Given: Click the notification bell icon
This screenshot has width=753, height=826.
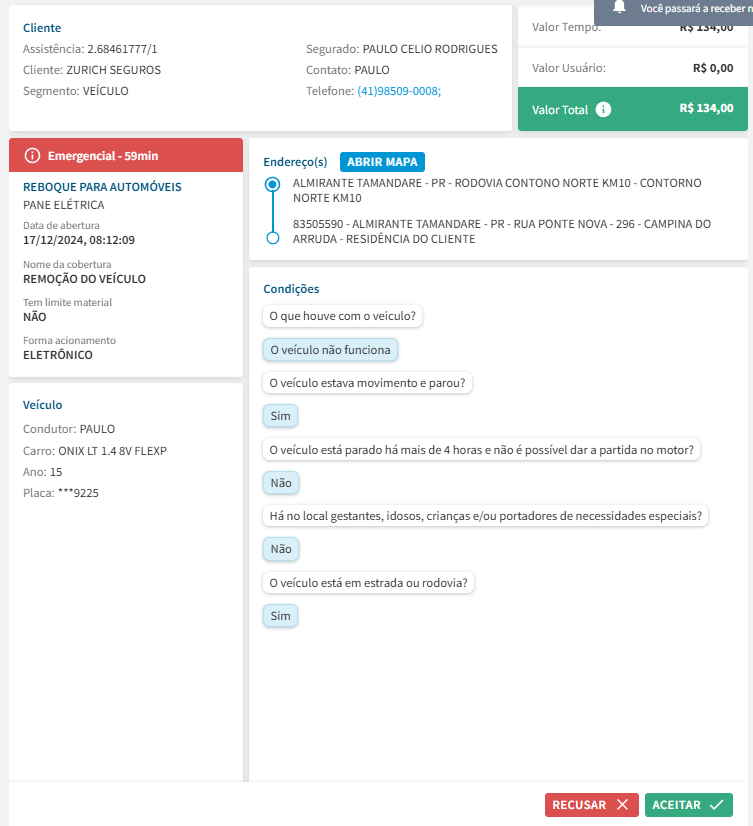Looking at the screenshot, I should point(620,7).
